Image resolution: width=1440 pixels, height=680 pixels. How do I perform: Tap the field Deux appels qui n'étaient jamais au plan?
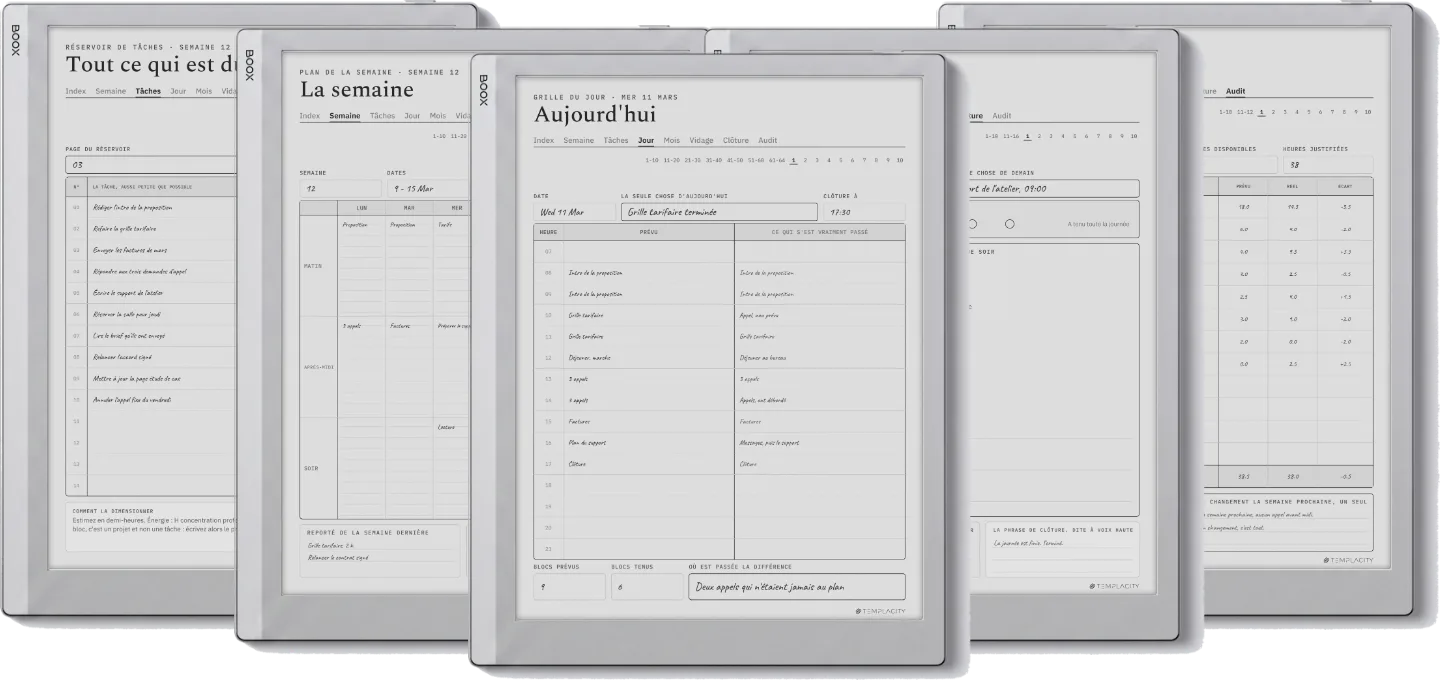(797, 587)
